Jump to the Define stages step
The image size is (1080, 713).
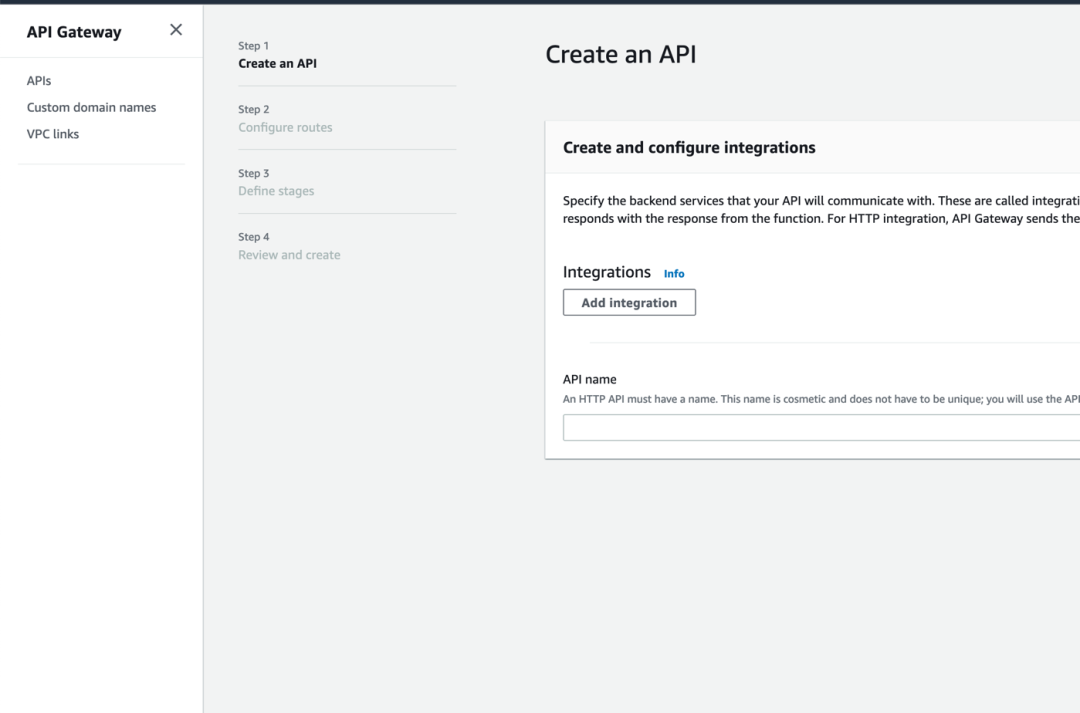click(276, 192)
